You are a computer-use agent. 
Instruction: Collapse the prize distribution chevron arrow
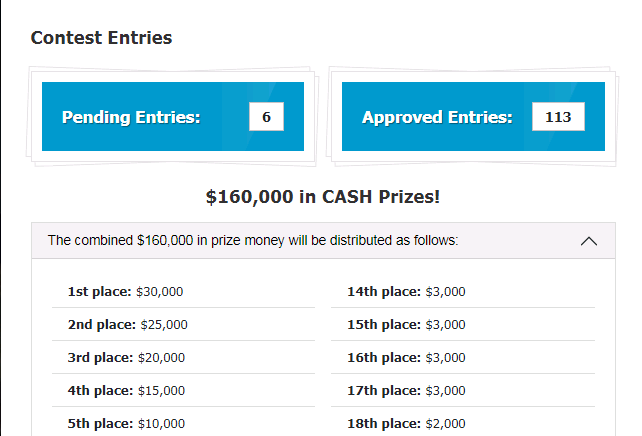589,241
